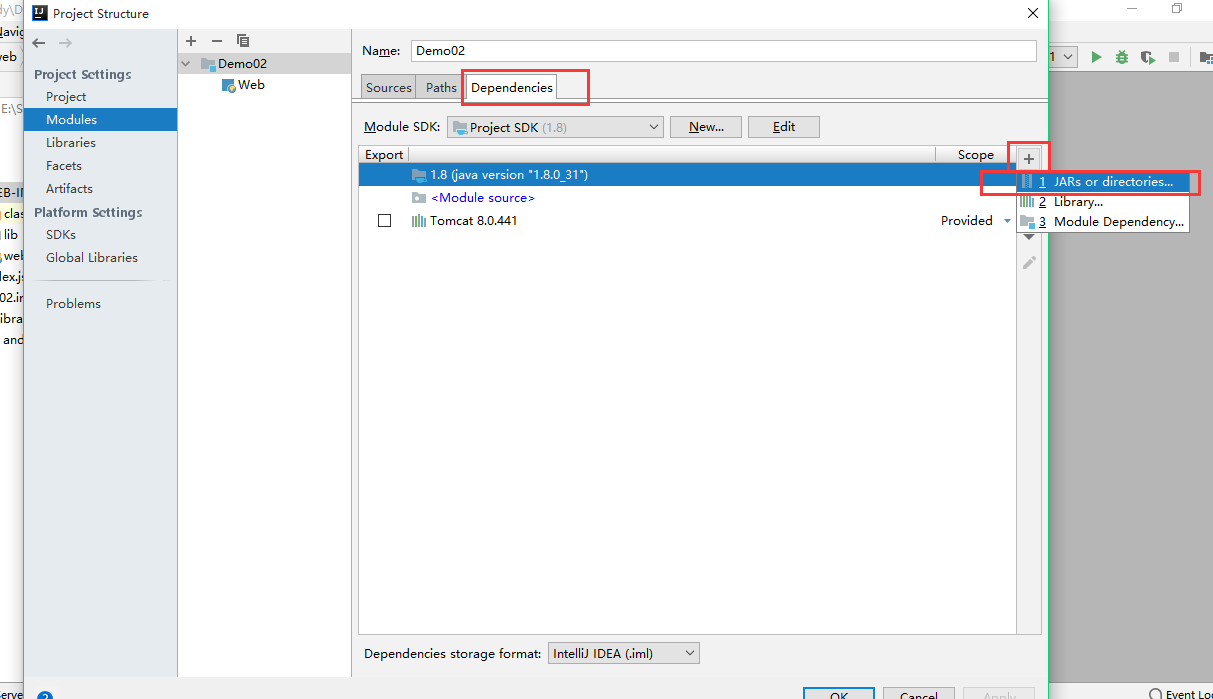Close the Project Structure dialog

click(1033, 13)
